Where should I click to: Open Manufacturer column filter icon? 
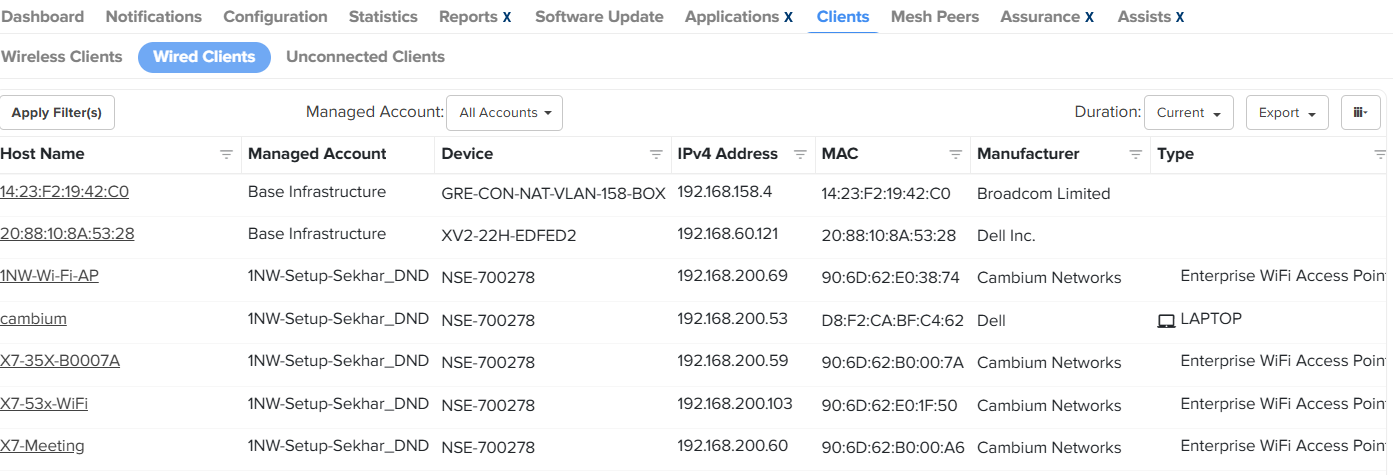click(1136, 154)
